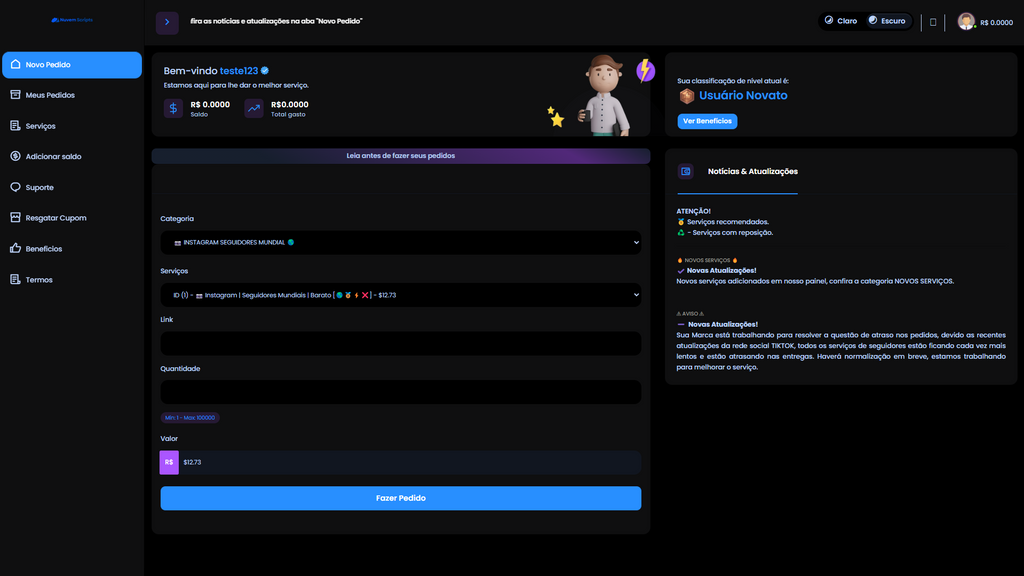
Task: Click the sidebar expand arrow icon
Action: click(167, 23)
